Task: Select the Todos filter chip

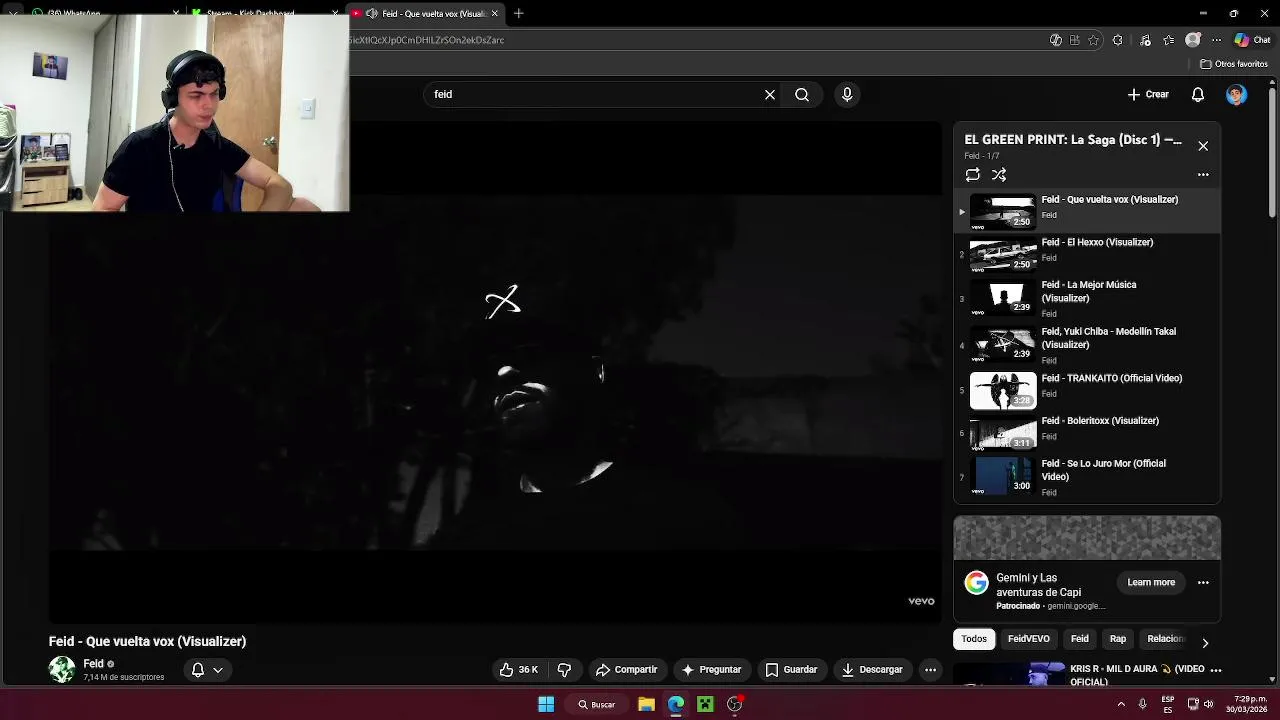Action: tap(974, 639)
